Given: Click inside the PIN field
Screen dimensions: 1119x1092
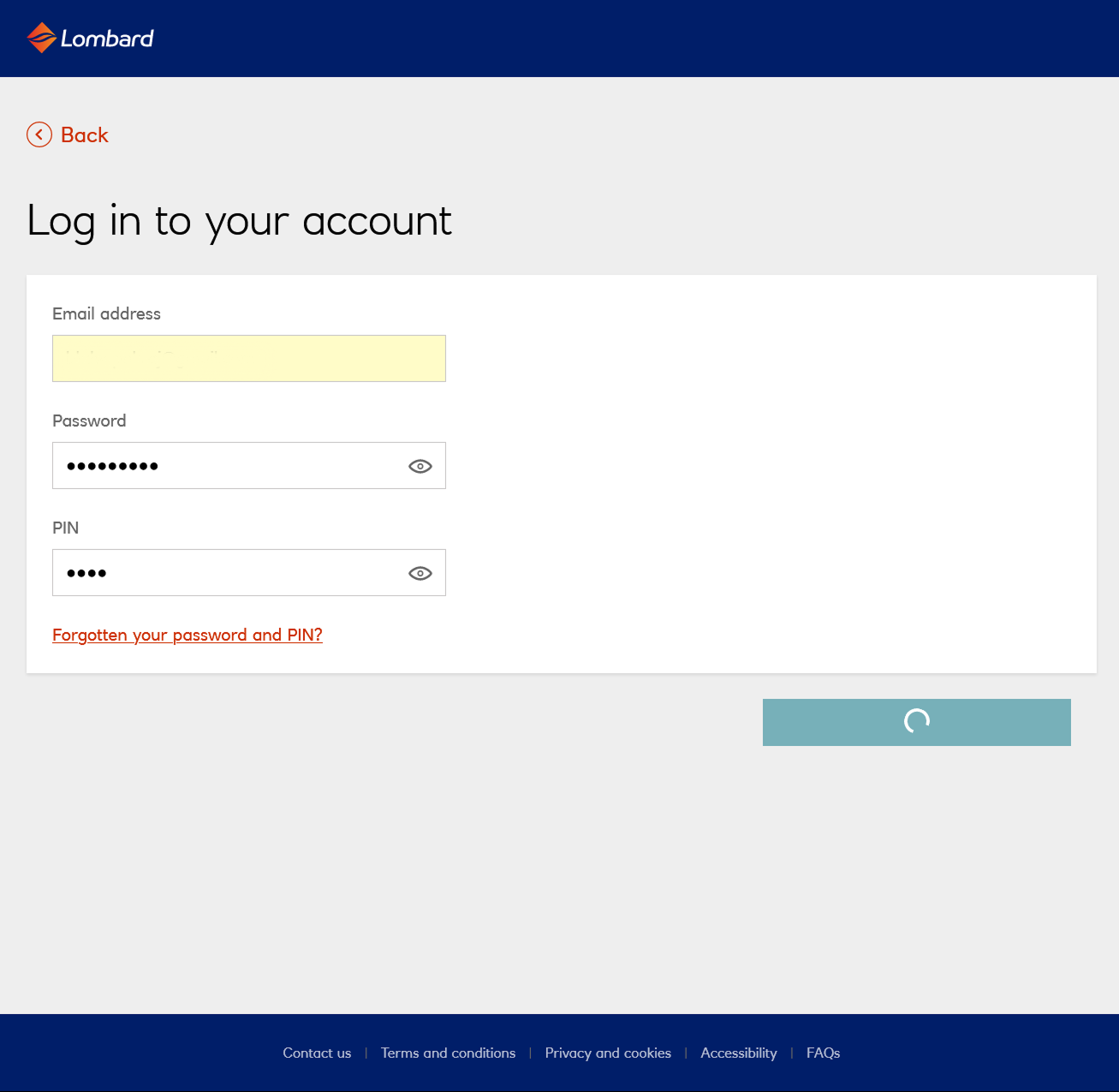Looking at the screenshot, I should pyautogui.click(x=227, y=573).
